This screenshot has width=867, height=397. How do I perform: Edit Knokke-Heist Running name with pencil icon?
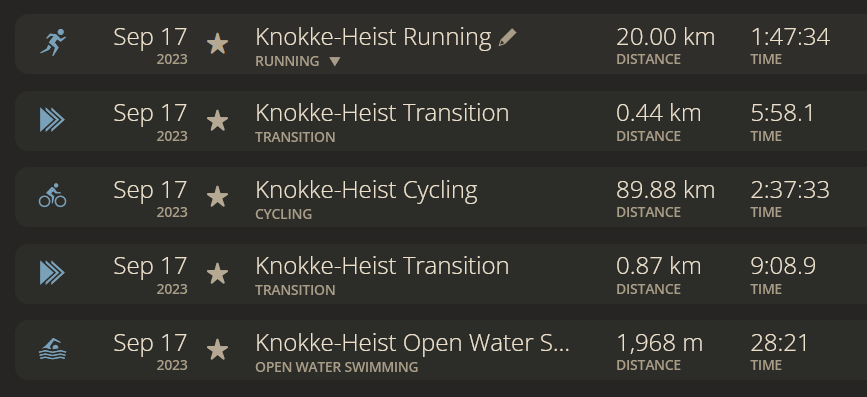tap(507, 38)
